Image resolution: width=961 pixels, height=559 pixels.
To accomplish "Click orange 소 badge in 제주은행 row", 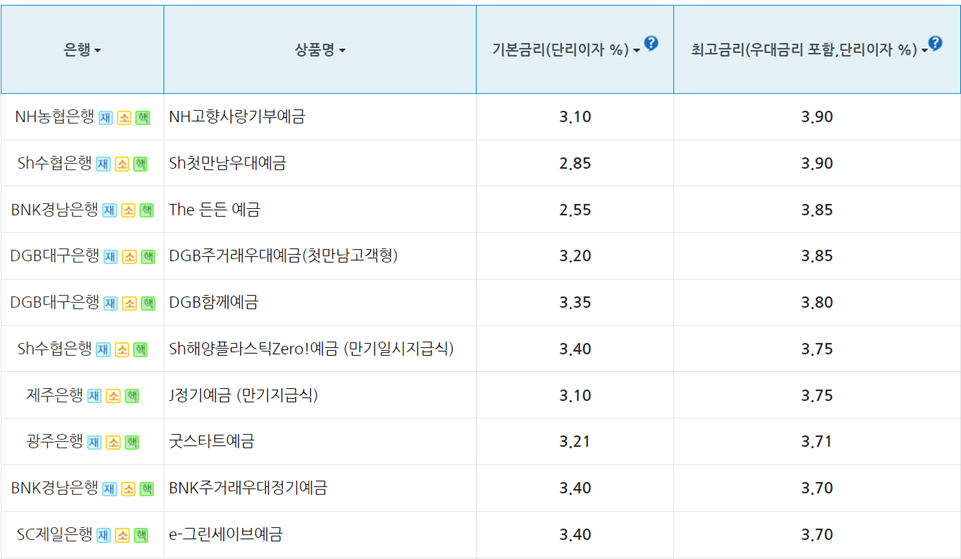I will pyautogui.click(x=113, y=397).
